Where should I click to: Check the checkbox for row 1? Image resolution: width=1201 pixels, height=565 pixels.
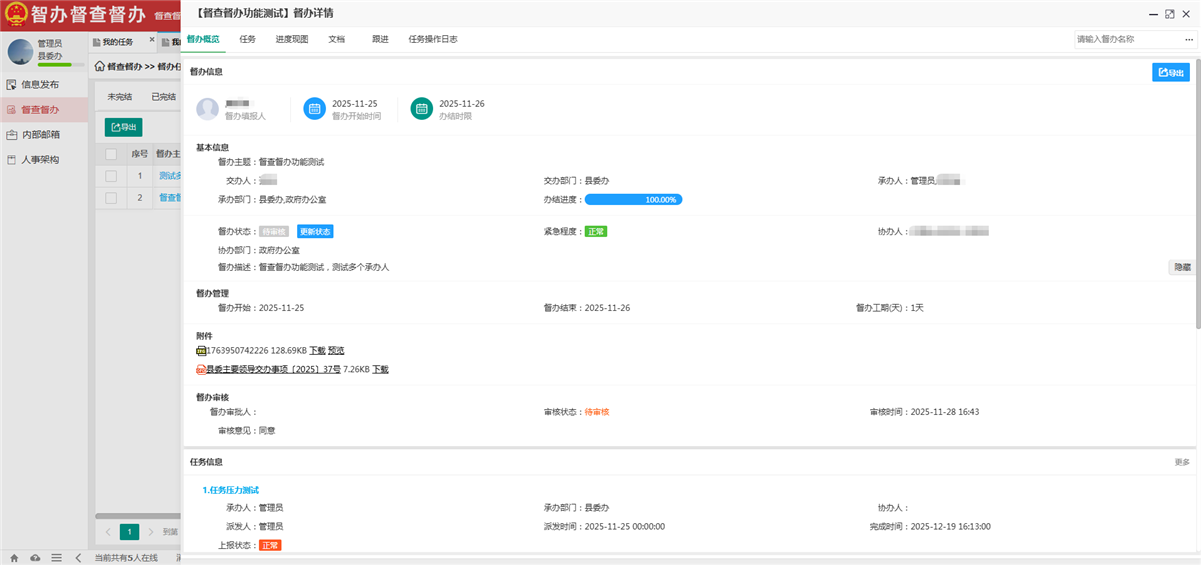[x=111, y=176]
